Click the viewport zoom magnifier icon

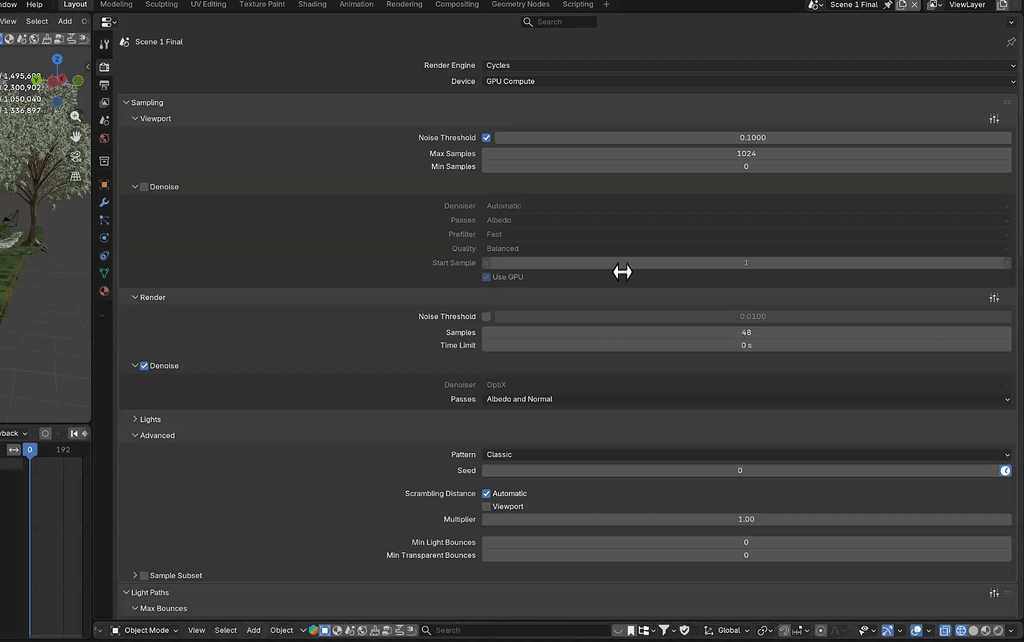coord(76,116)
